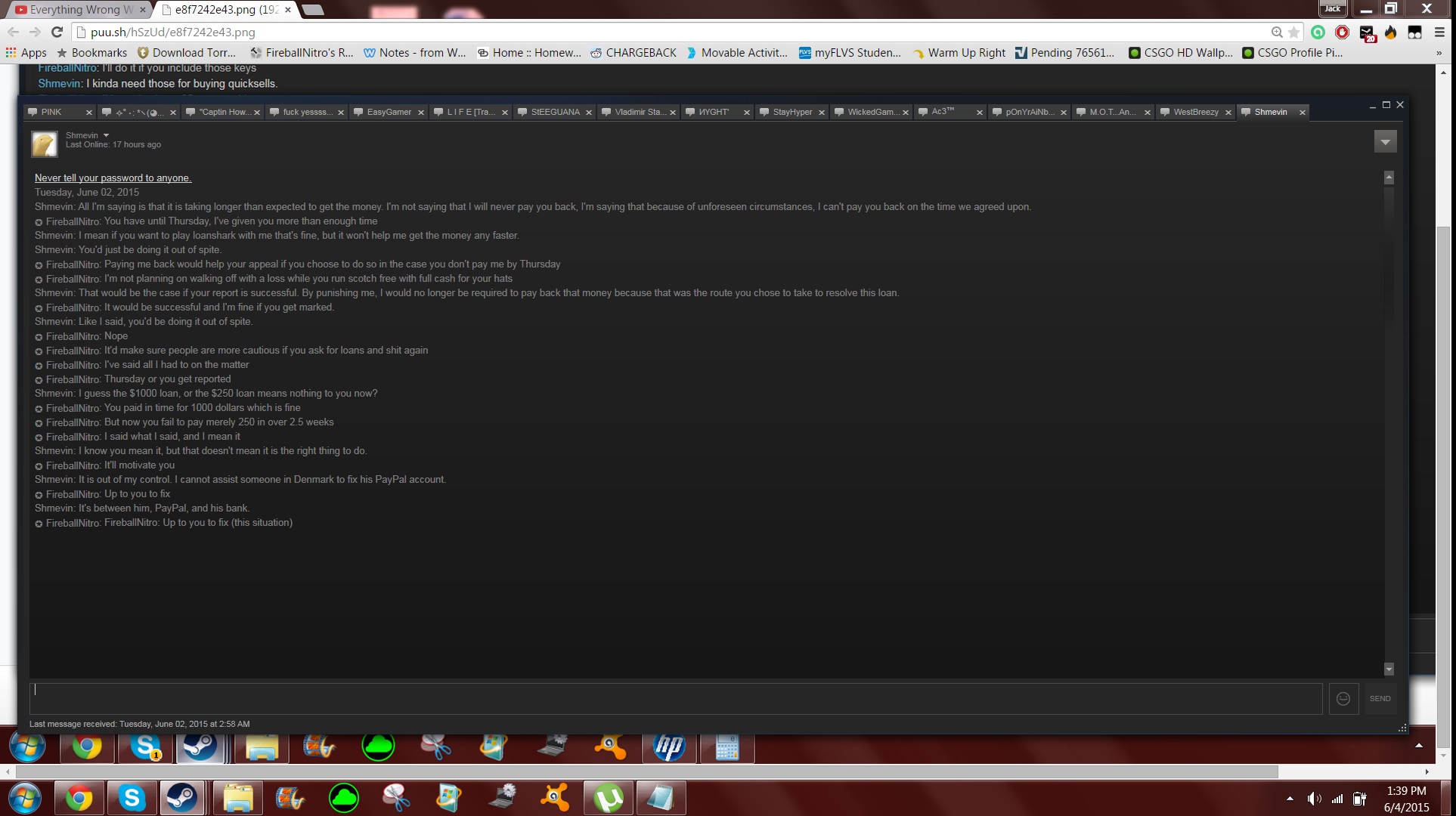This screenshot has height=816, width=1456.
Task: Switch to the Everything Wrong W... tab
Action: coord(76,10)
